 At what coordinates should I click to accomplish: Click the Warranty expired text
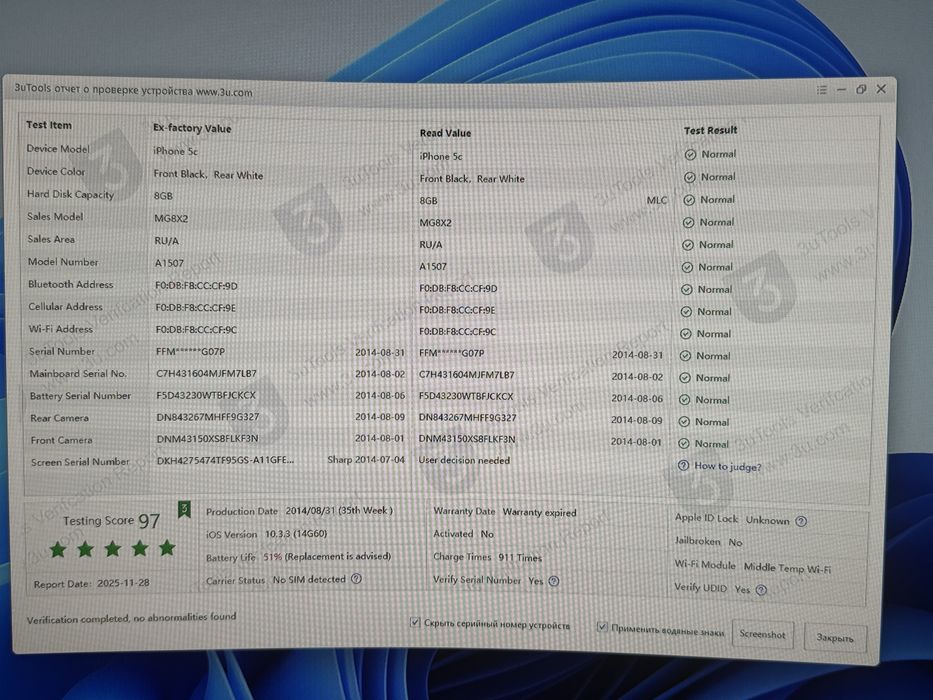click(539, 512)
